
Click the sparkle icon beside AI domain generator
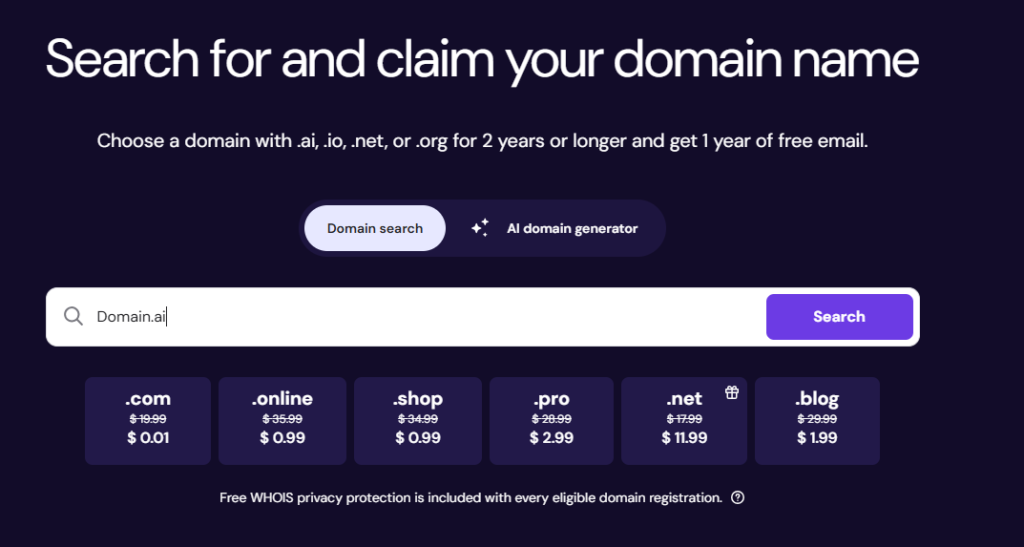tap(480, 228)
